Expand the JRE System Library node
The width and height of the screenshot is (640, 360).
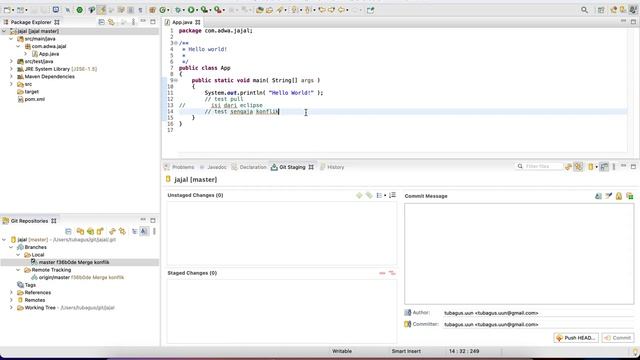[x=11, y=69]
